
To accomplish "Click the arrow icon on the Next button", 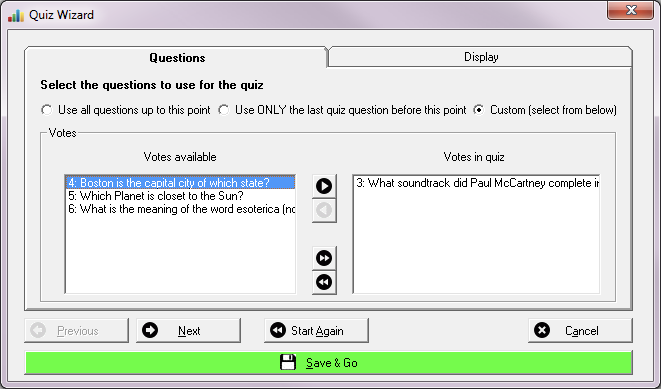I will pyautogui.click(x=150, y=330).
